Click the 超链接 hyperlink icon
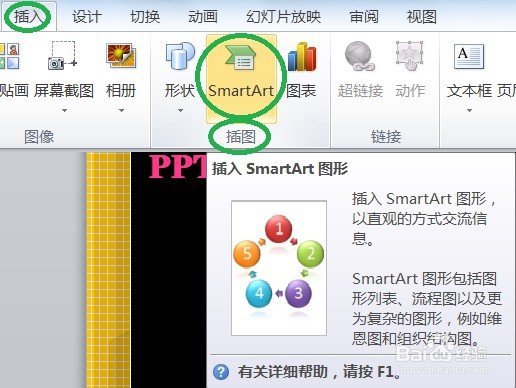 pos(360,56)
